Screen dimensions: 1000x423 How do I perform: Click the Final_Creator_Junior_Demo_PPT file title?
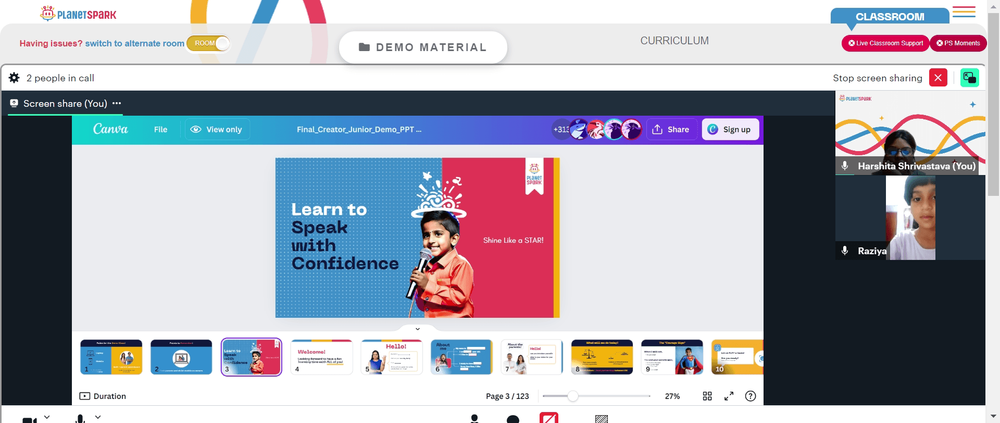coord(359,130)
